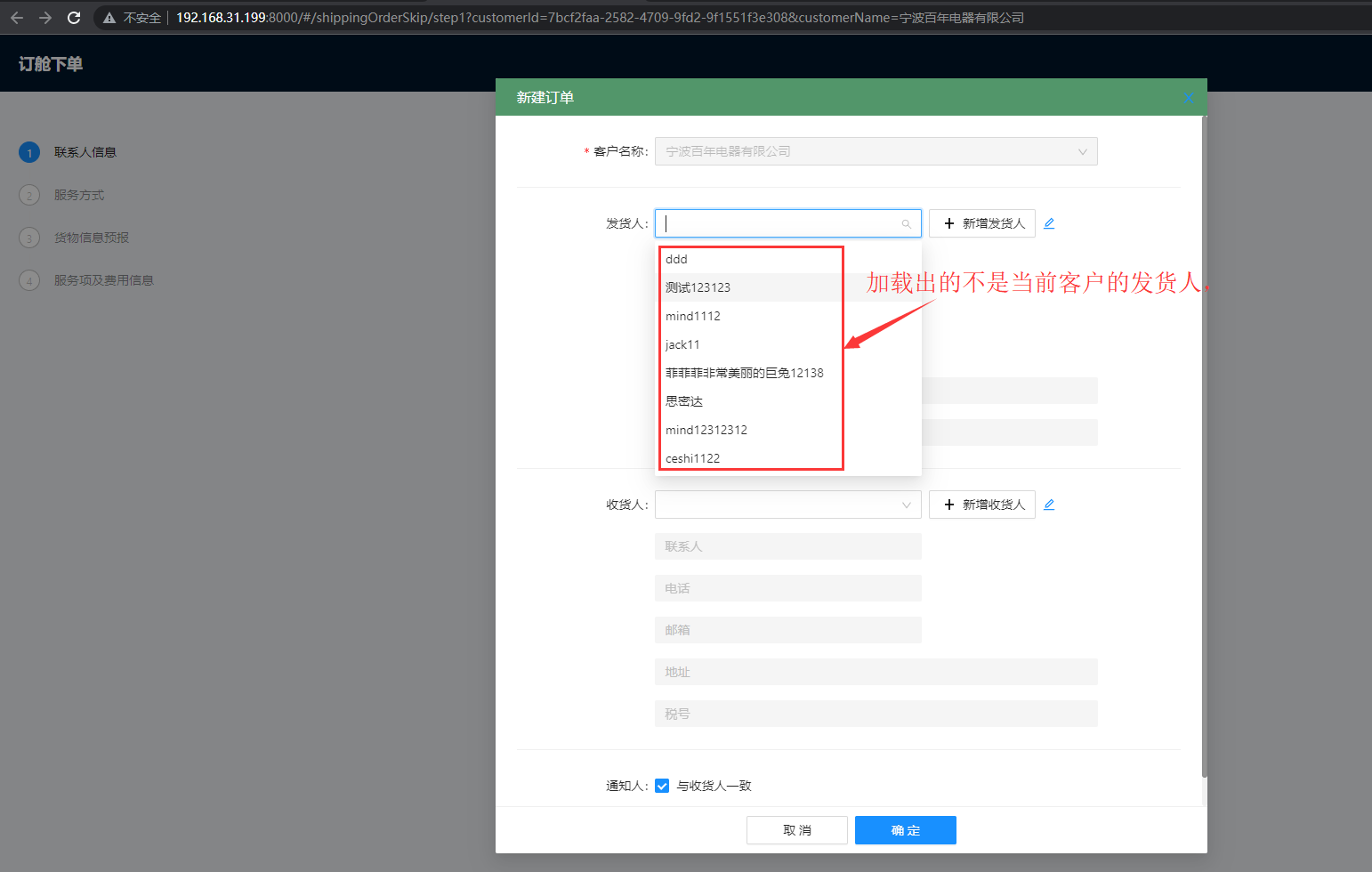Viewport: 1372px width, 872px height.
Task: Click the browser back arrow
Action: click(x=17, y=18)
